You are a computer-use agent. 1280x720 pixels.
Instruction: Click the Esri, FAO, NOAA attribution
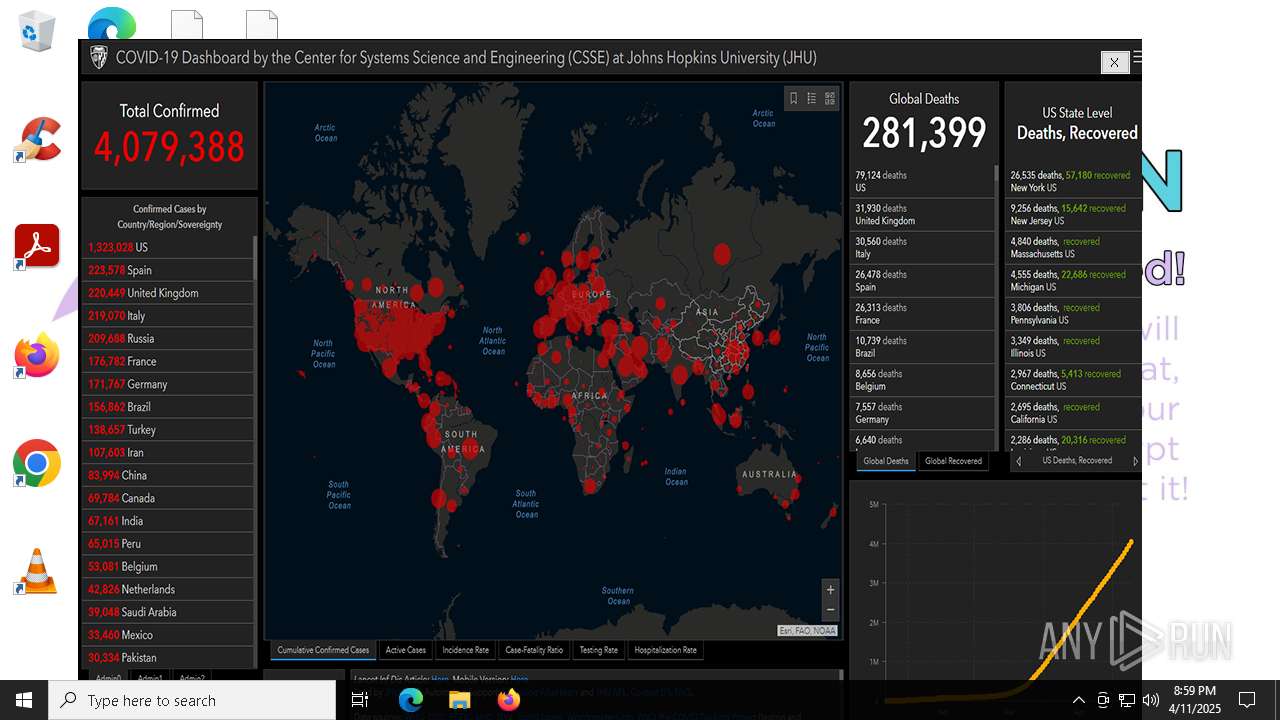coord(808,631)
